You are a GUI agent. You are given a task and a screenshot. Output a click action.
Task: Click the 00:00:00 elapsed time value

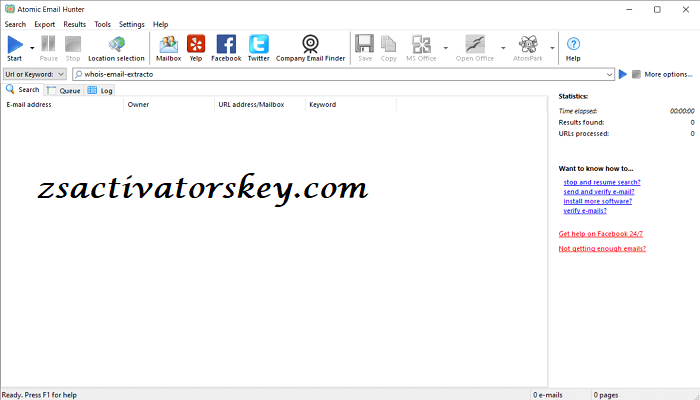(x=682, y=111)
